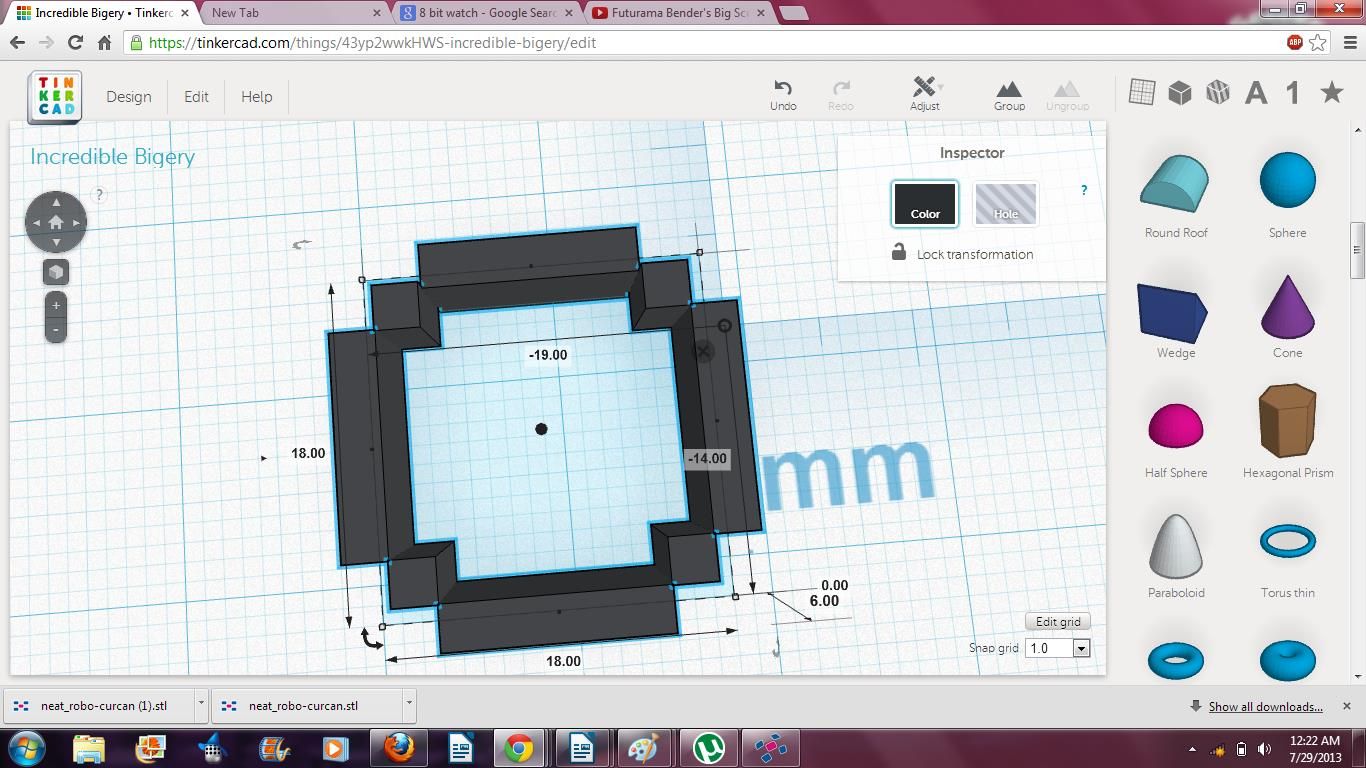Screen dimensions: 1366x768
Task: Click the Show all downloads link
Action: click(1264, 706)
